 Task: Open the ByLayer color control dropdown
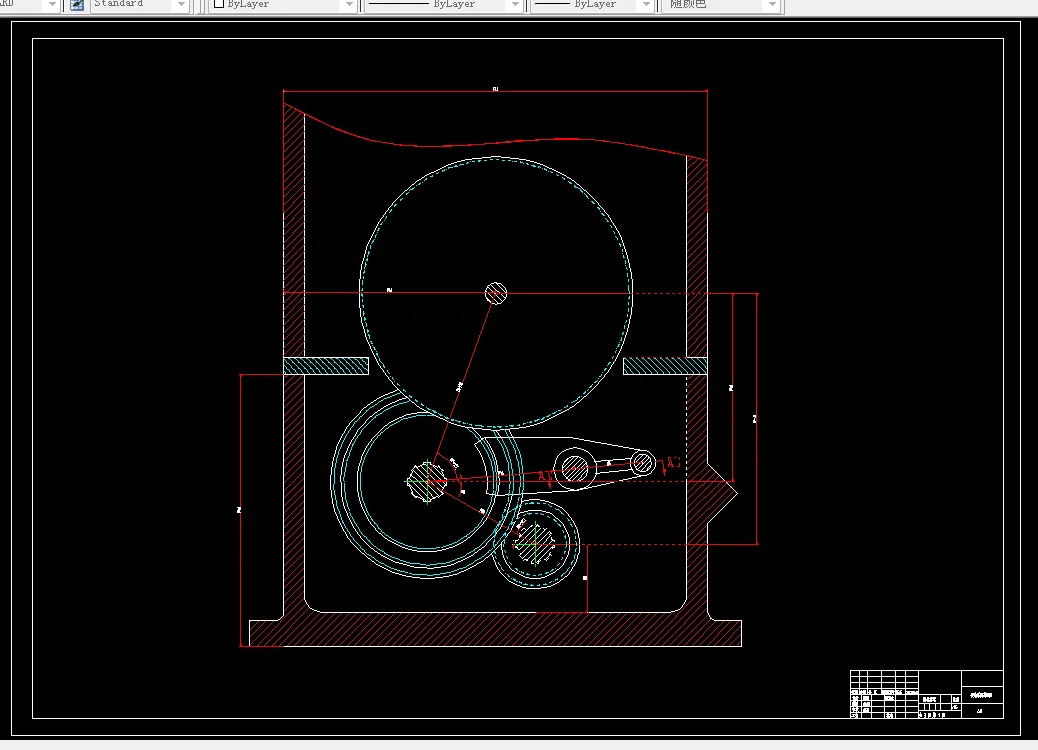284,5
